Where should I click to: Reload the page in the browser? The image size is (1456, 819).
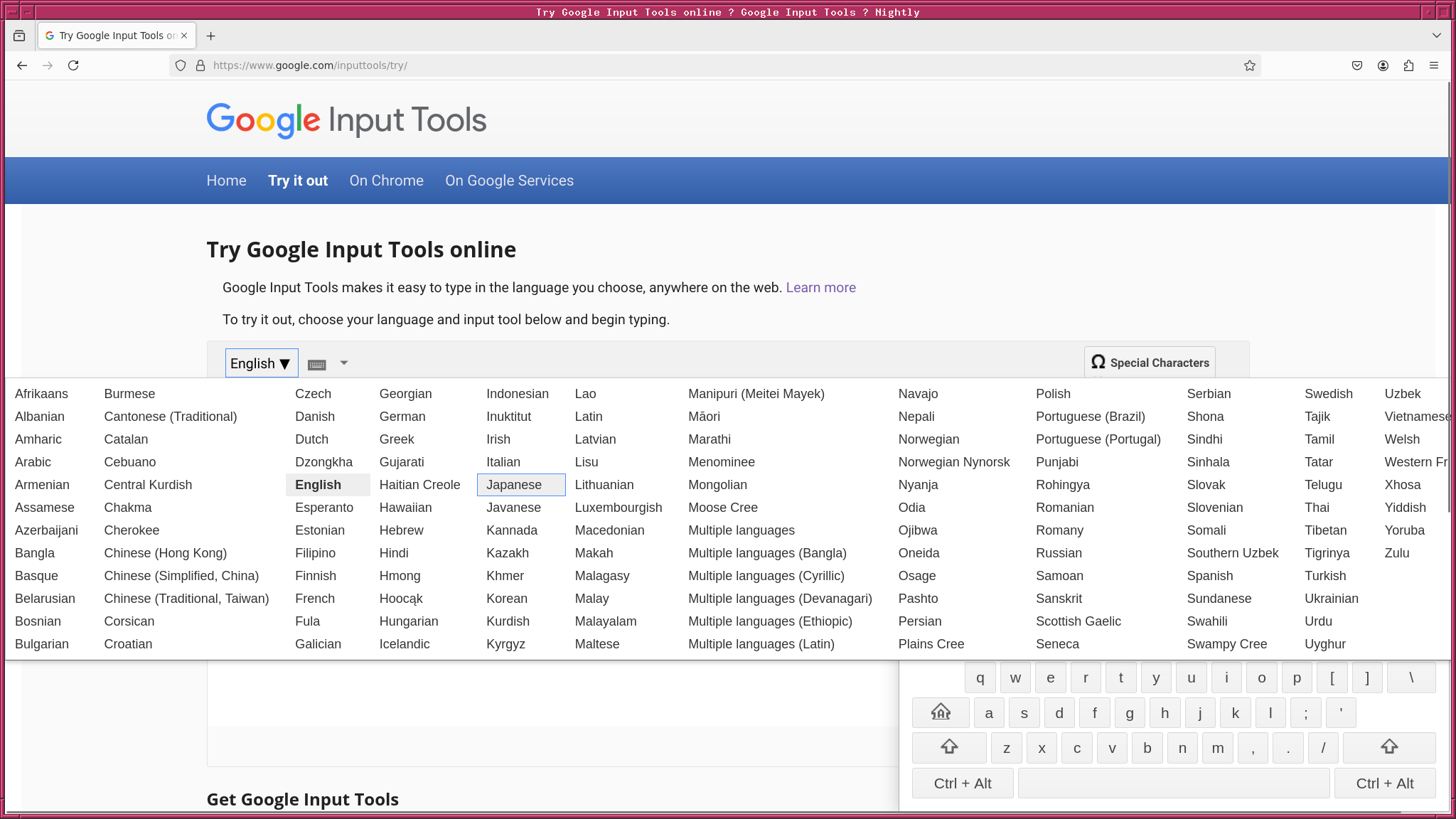(x=73, y=65)
